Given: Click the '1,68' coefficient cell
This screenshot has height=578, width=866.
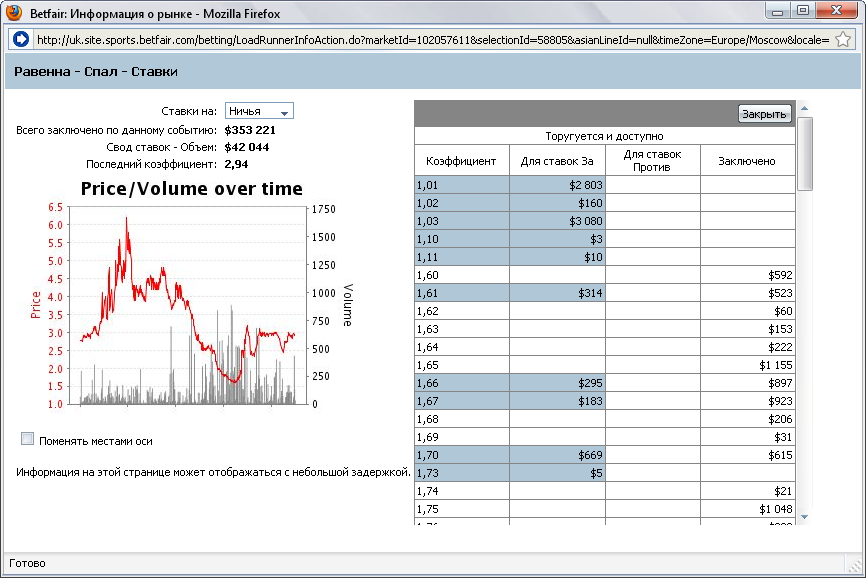Looking at the screenshot, I should point(462,419).
